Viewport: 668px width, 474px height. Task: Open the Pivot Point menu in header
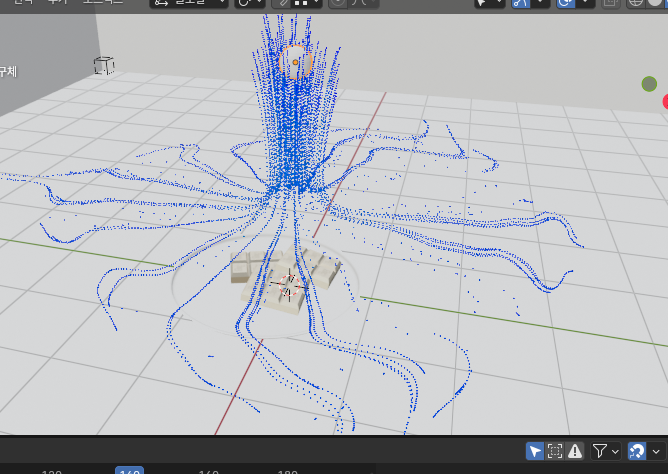pos(249,3)
